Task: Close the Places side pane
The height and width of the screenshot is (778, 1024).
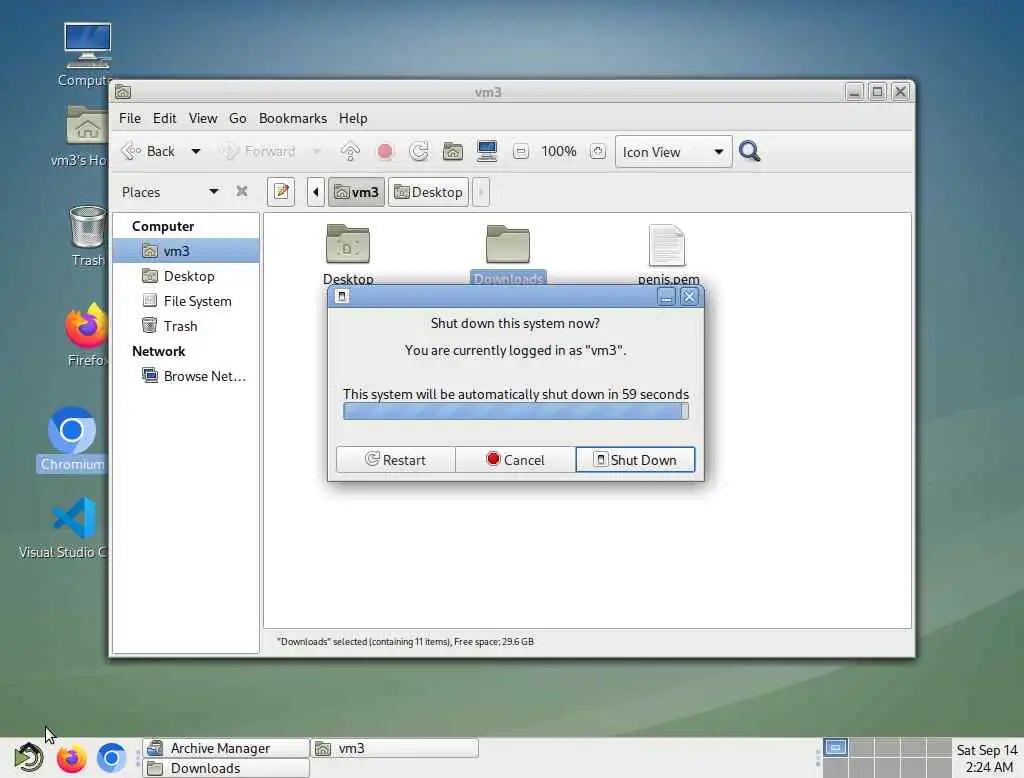Action: [242, 191]
